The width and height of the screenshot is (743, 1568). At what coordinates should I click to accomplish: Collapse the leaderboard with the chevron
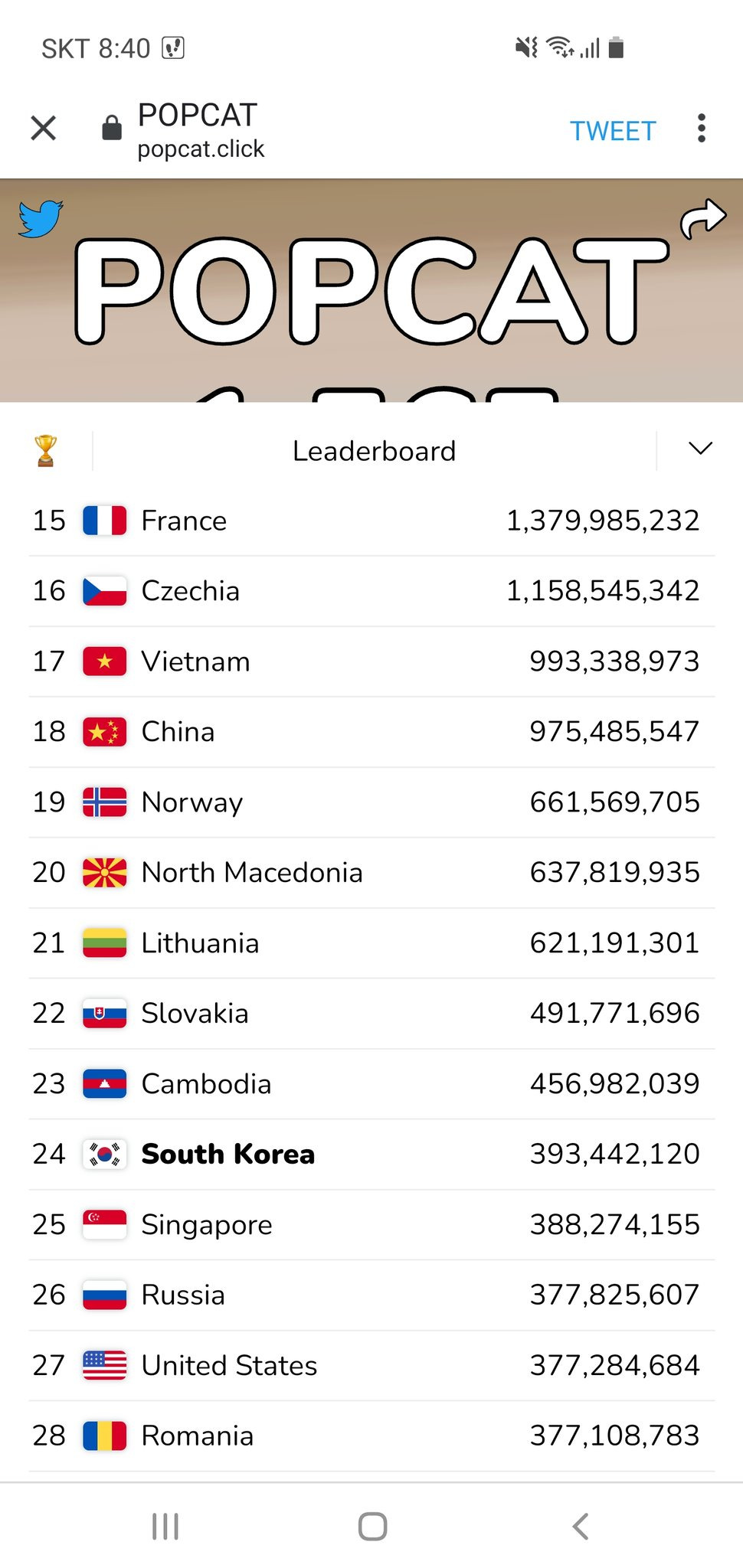pos(700,449)
